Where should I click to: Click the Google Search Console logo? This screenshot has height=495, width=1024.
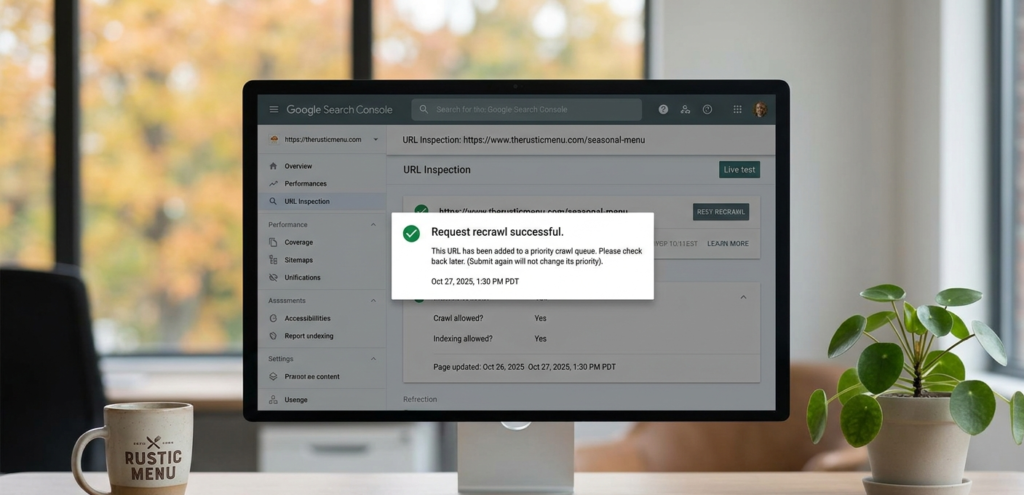(340, 110)
